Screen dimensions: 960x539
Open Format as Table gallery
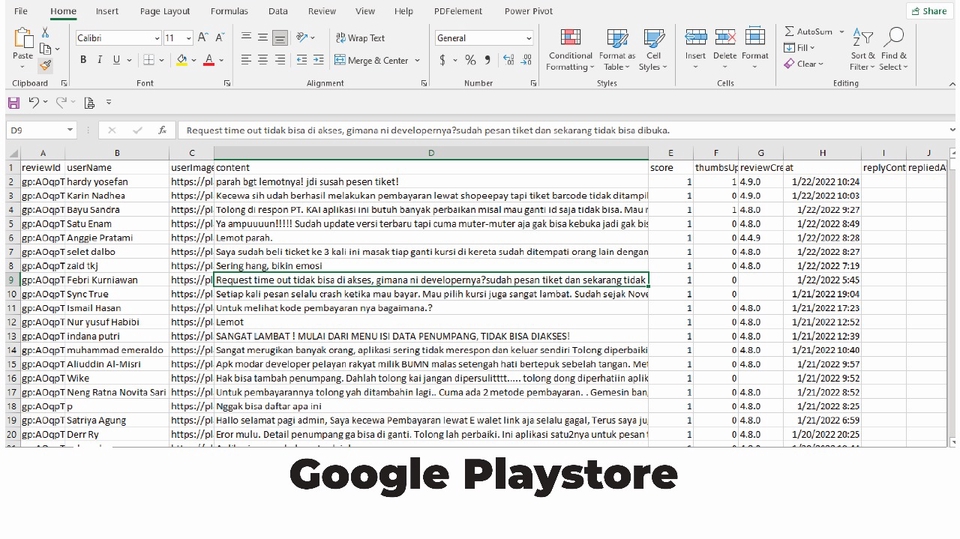[617, 50]
